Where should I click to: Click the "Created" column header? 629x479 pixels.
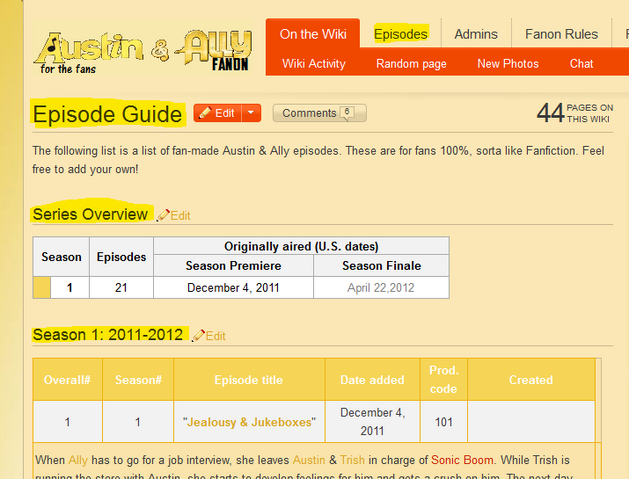(531, 380)
